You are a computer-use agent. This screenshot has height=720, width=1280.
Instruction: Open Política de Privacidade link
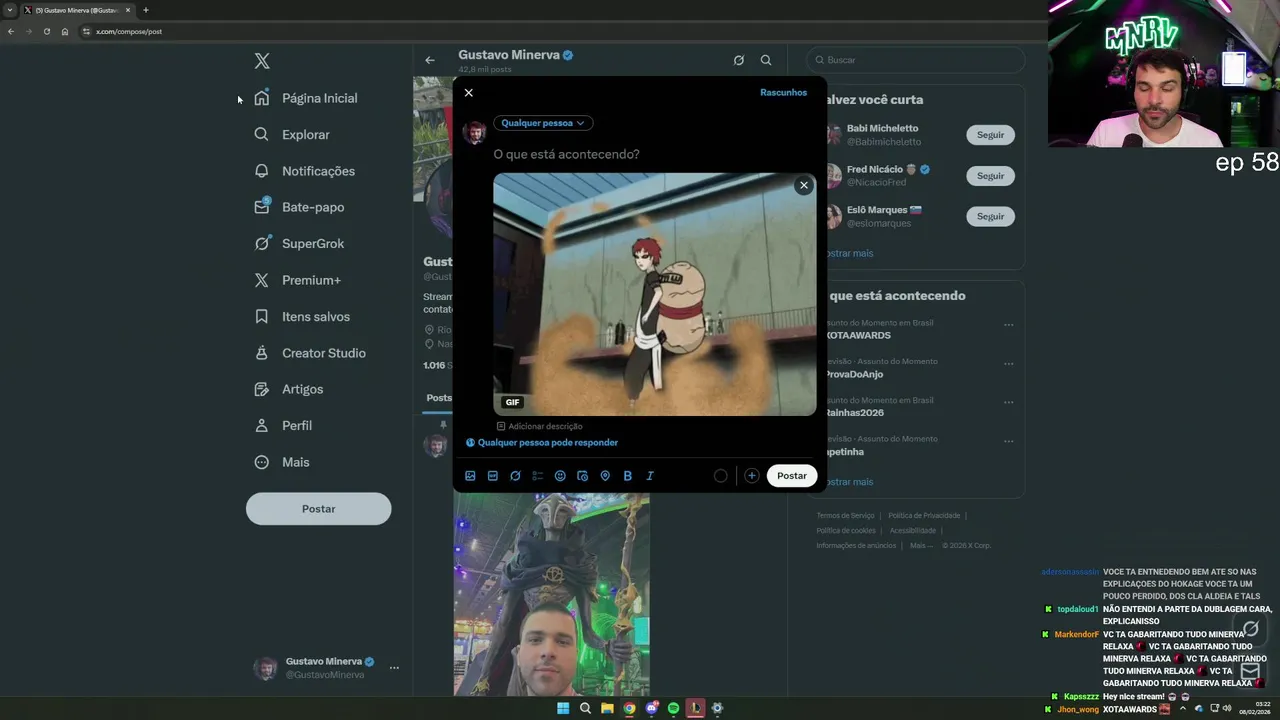924,516
